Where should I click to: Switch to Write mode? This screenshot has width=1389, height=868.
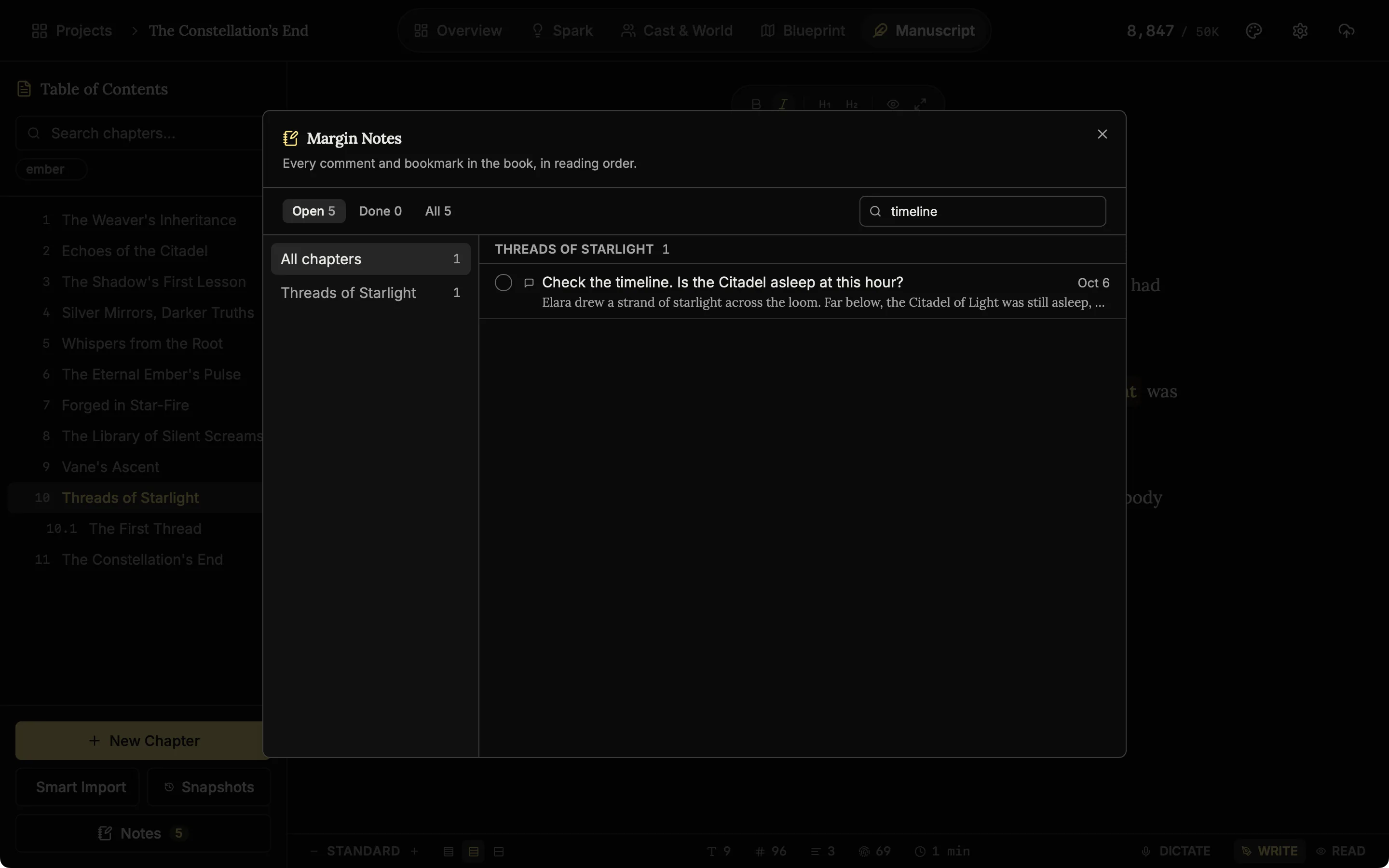click(1269, 851)
